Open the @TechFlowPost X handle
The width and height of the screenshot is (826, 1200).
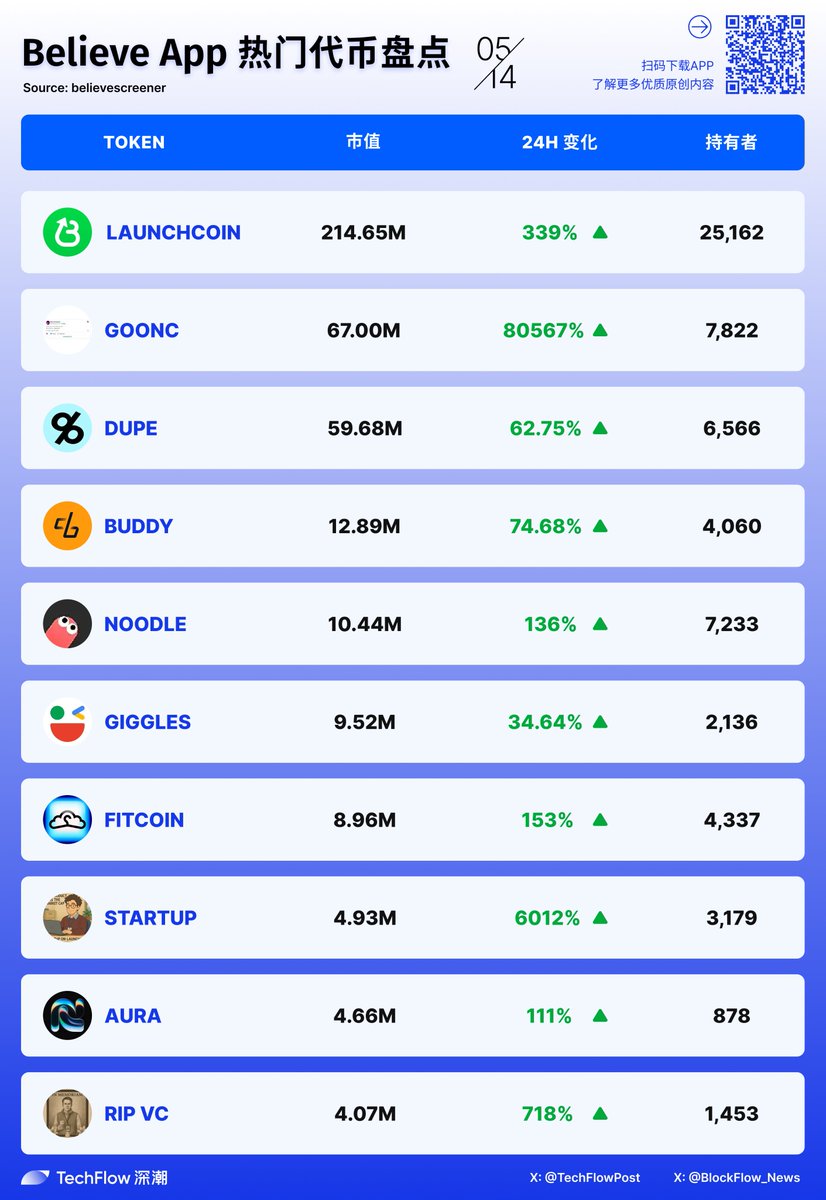click(x=585, y=1178)
